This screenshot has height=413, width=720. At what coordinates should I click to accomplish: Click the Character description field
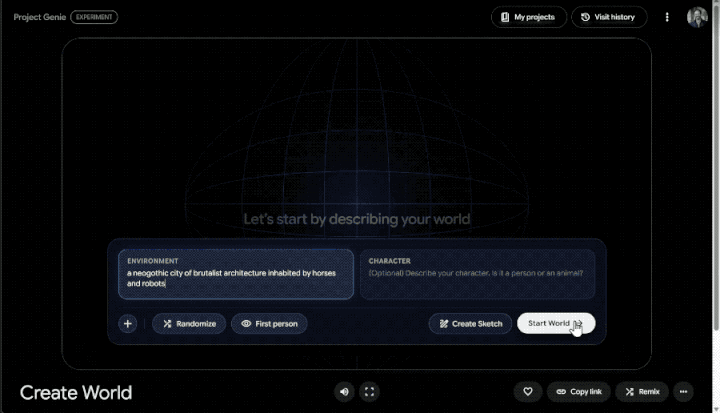pyautogui.click(x=478, y=274)
